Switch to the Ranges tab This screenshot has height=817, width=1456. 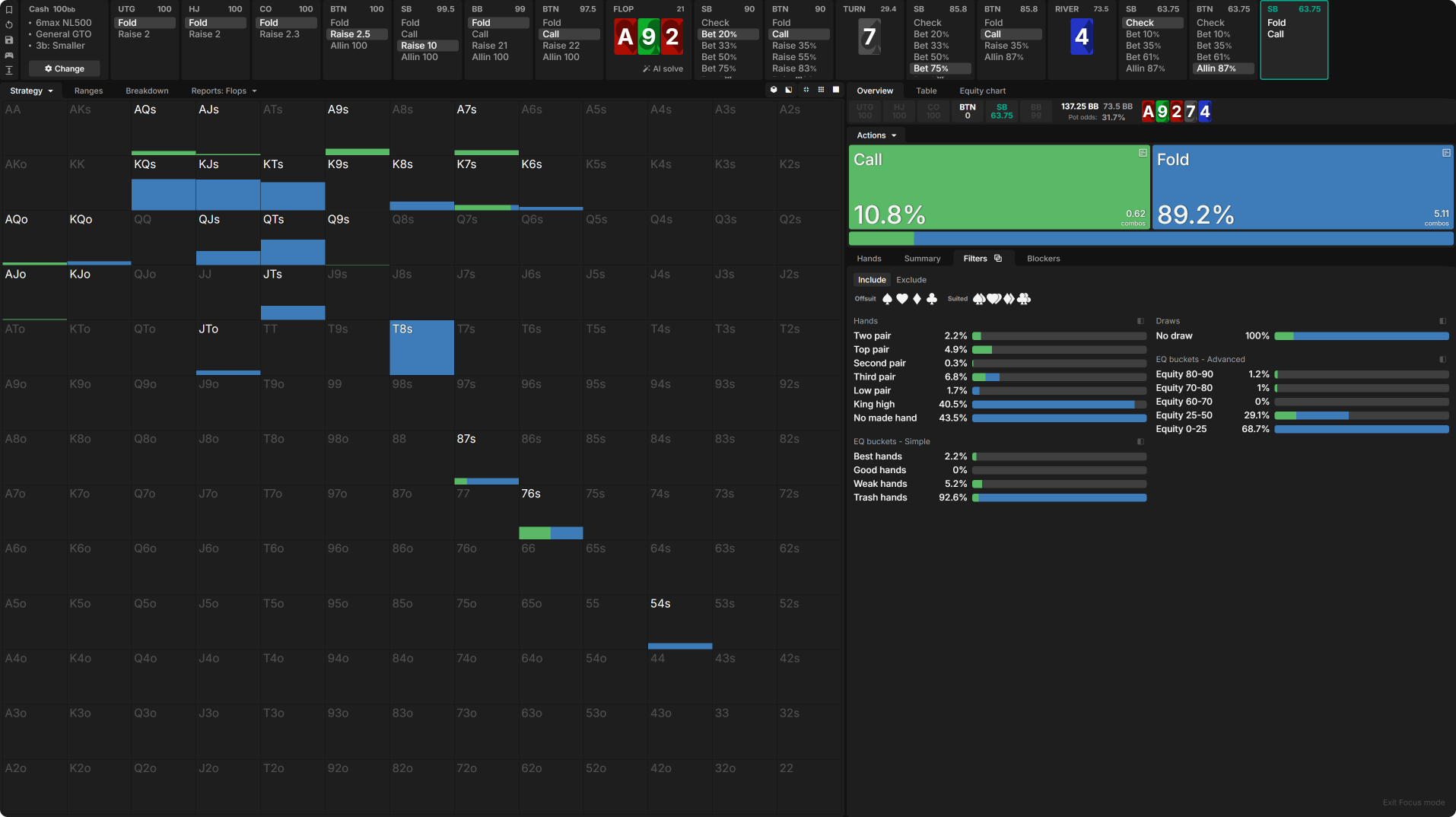point(88,91)
